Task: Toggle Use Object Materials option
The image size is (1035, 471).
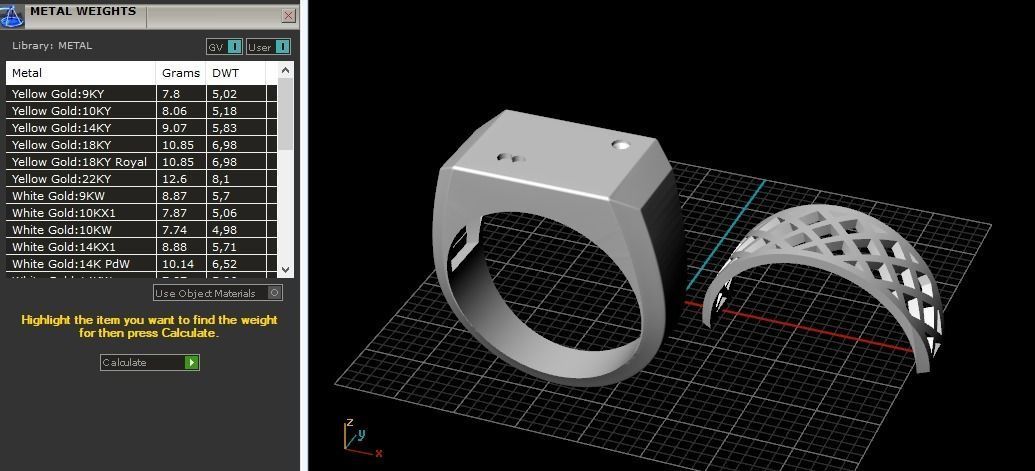Action: (x=218, y=293)
